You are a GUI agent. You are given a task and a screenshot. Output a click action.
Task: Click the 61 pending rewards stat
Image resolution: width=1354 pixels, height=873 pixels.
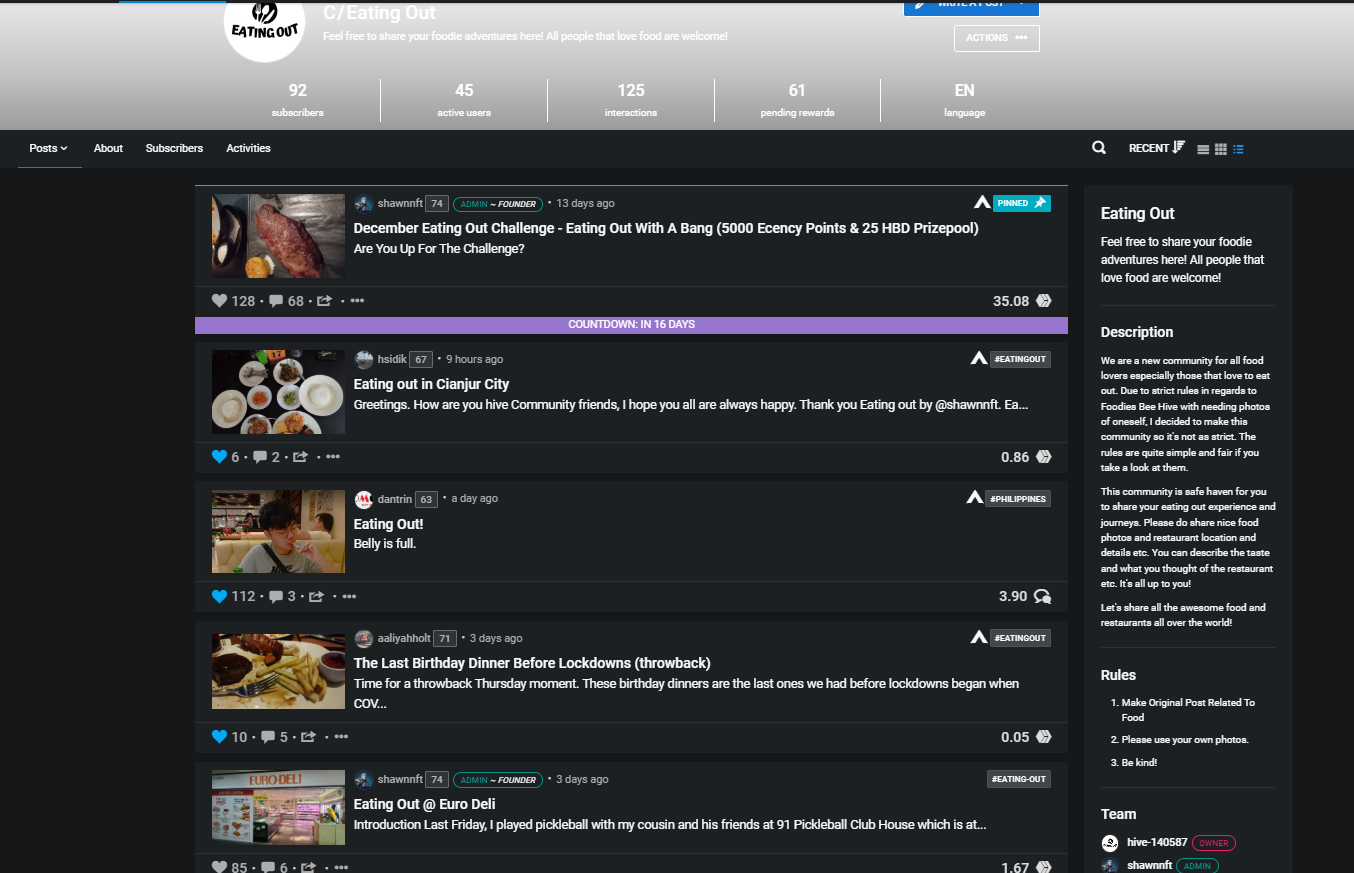797,100
